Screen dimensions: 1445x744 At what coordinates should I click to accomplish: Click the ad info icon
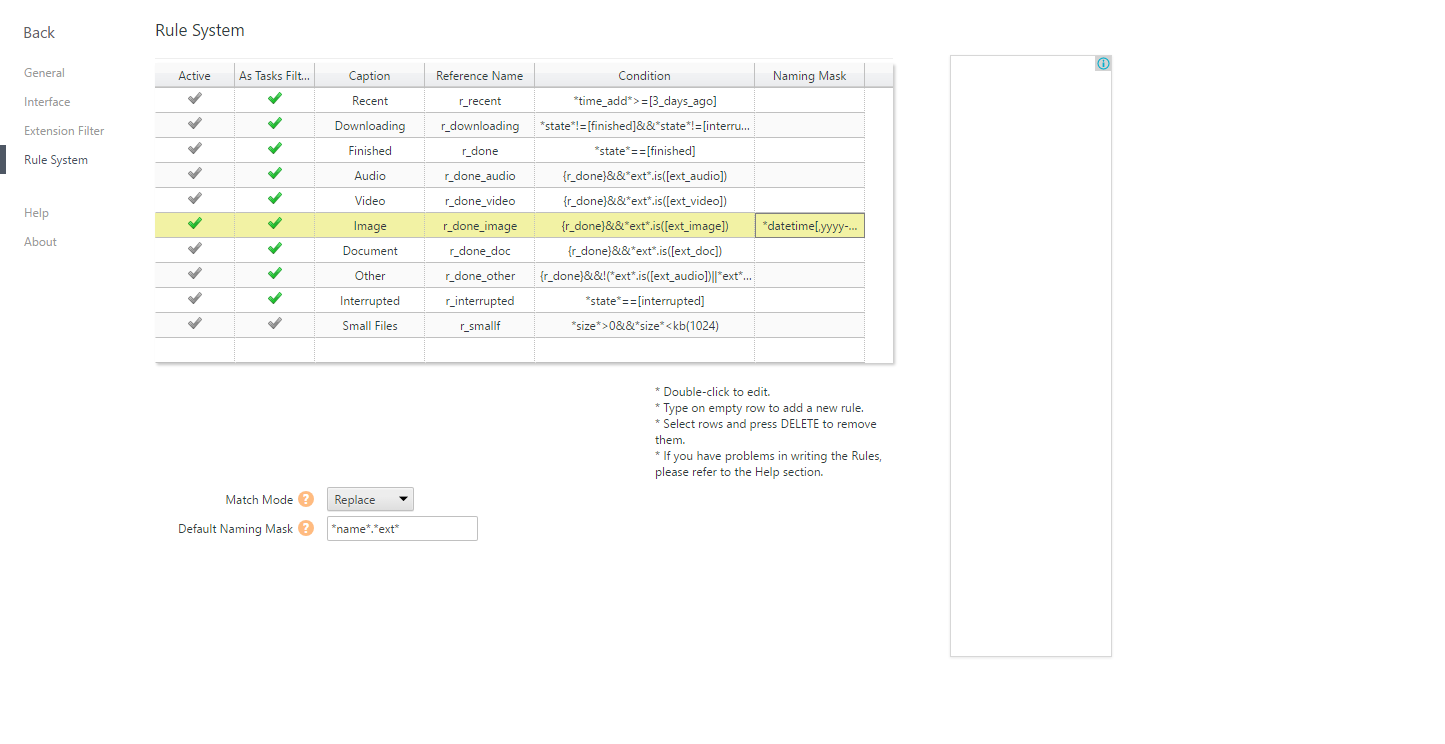[1103, 64]
